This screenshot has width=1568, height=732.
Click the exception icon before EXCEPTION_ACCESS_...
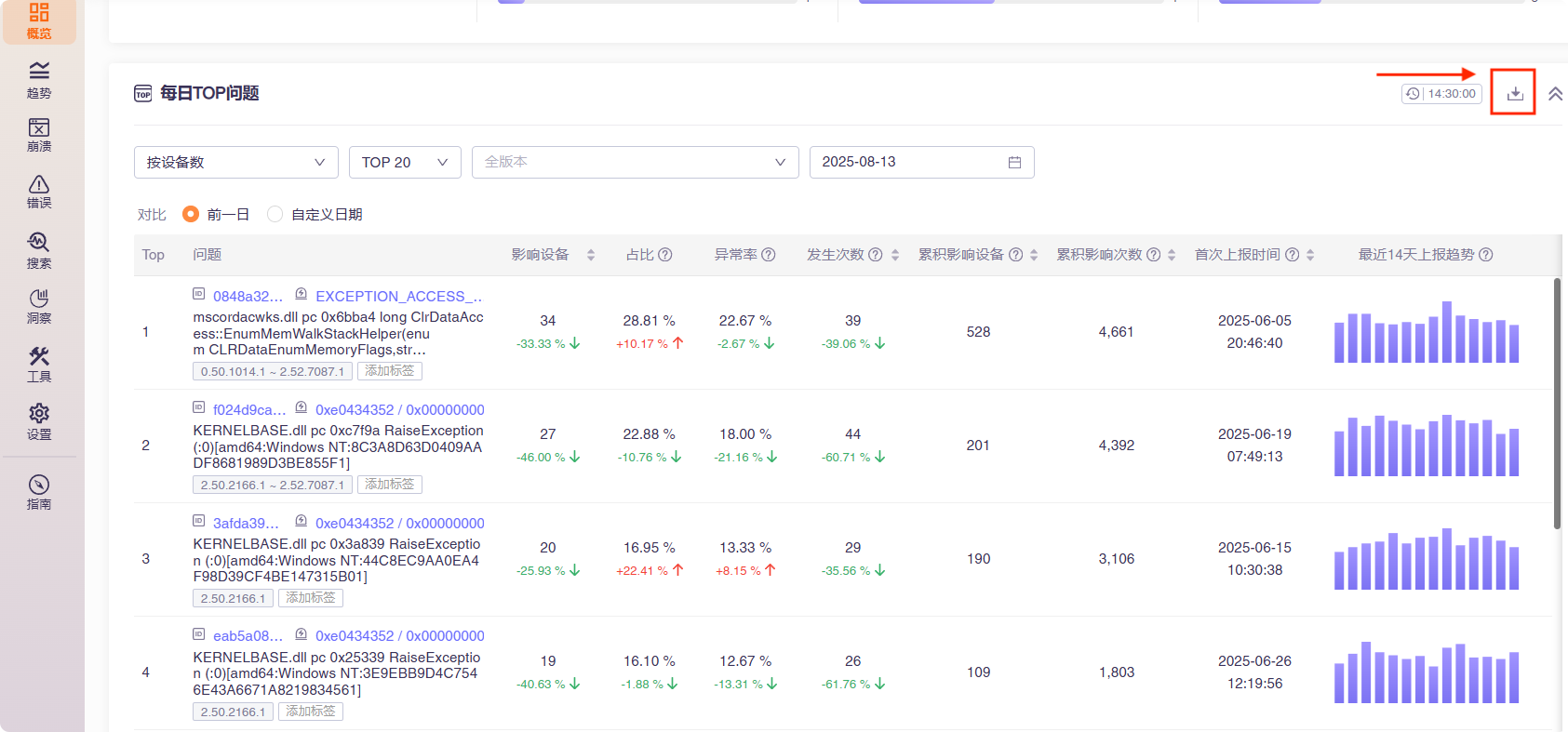pos(302,294)
